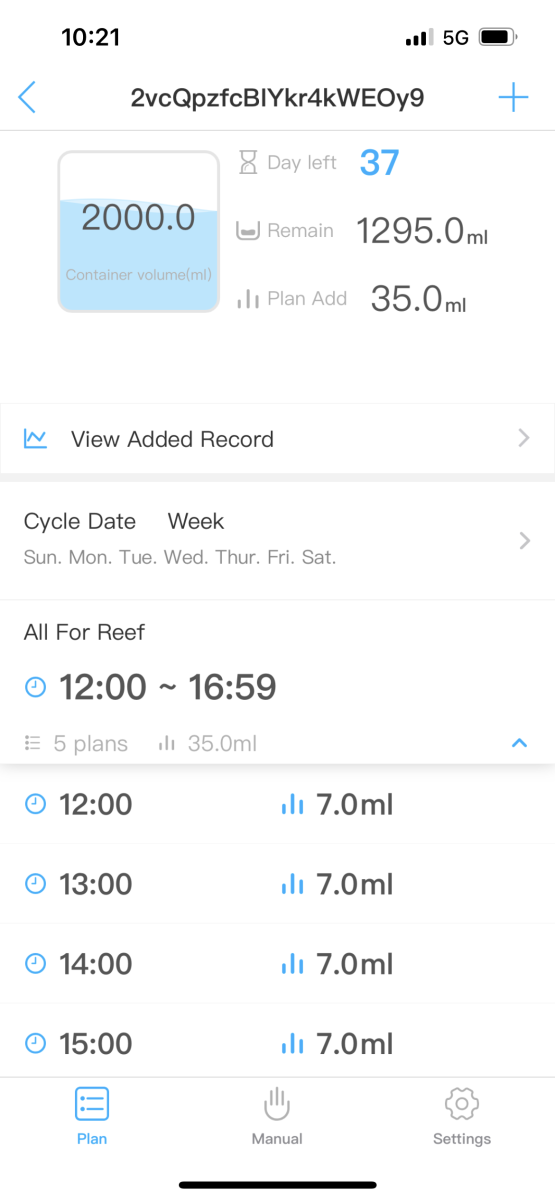
Task: Collapse the All For Reef plan list
Action: [x=519, y=743]
